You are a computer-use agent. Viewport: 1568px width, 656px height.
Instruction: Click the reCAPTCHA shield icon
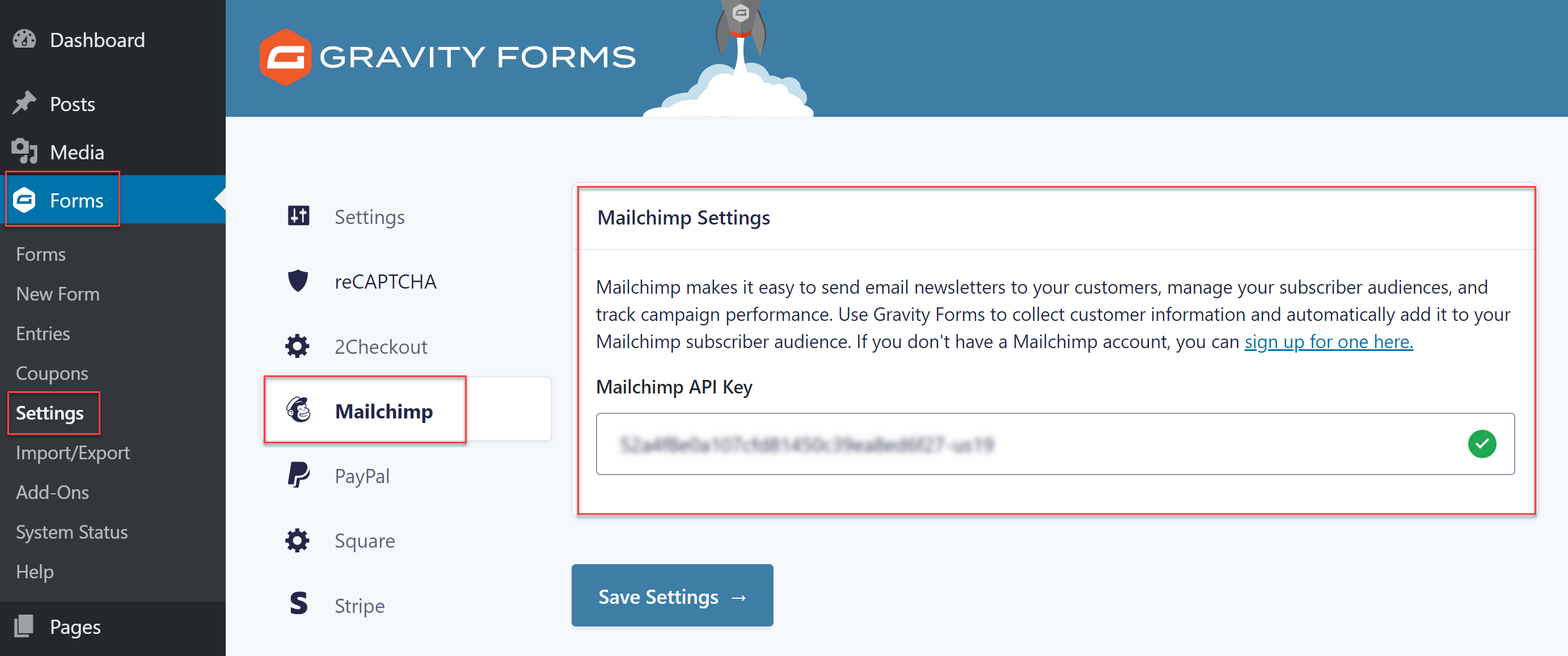(298, 281)
